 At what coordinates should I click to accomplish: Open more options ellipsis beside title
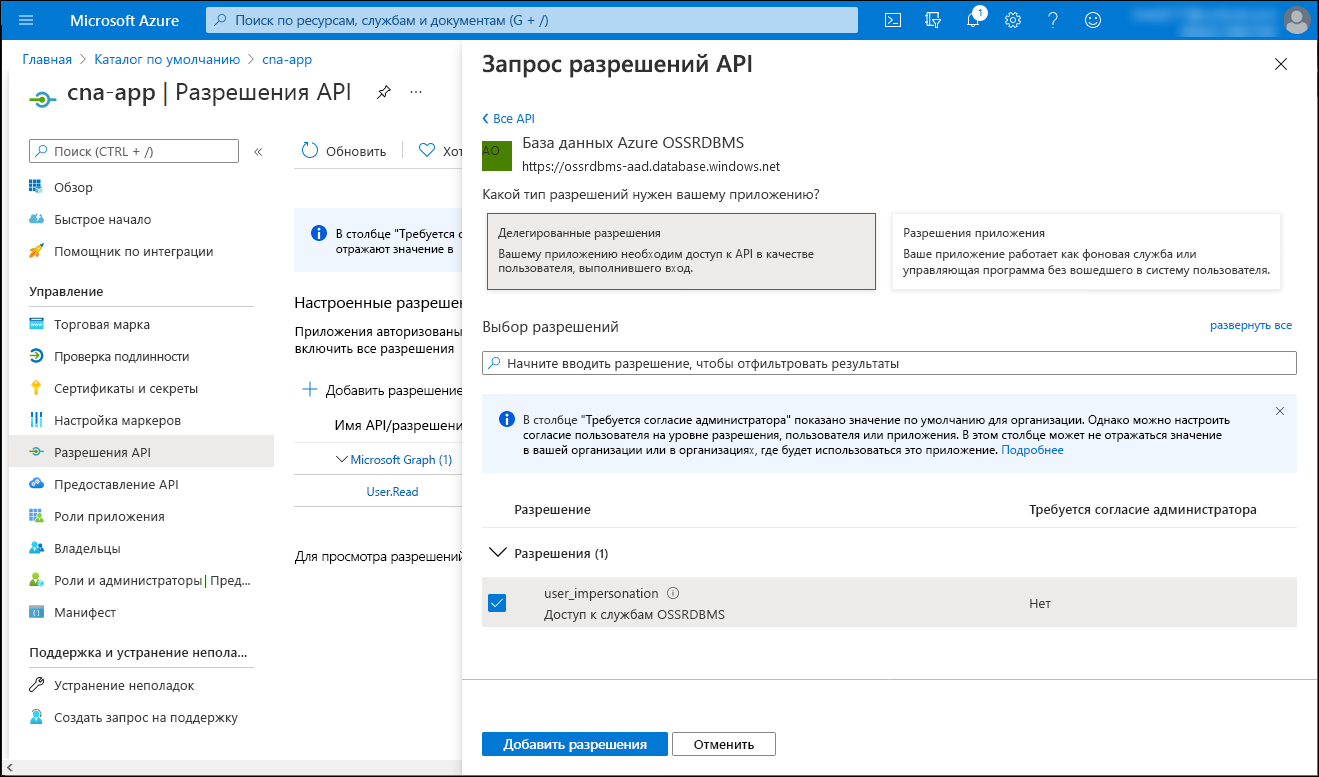416,92
